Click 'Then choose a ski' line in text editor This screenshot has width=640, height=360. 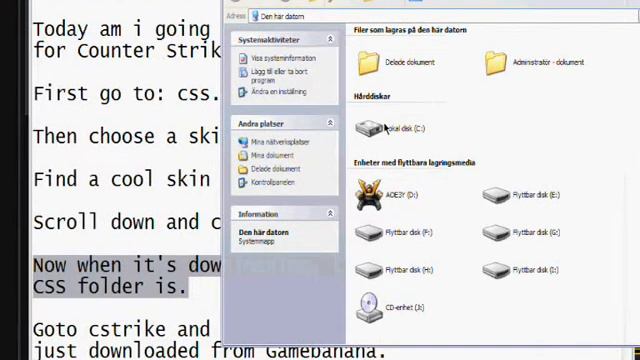pos(127,137)
